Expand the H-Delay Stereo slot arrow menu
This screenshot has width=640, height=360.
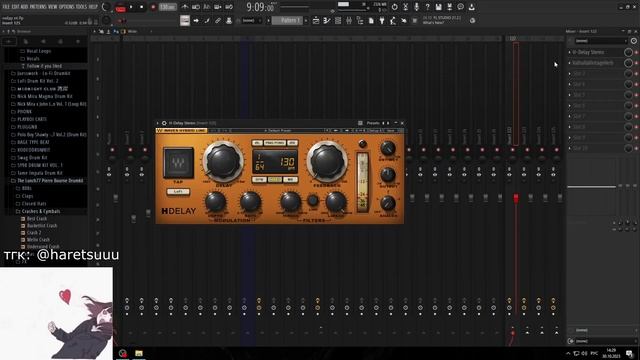(x=570, y=52)
